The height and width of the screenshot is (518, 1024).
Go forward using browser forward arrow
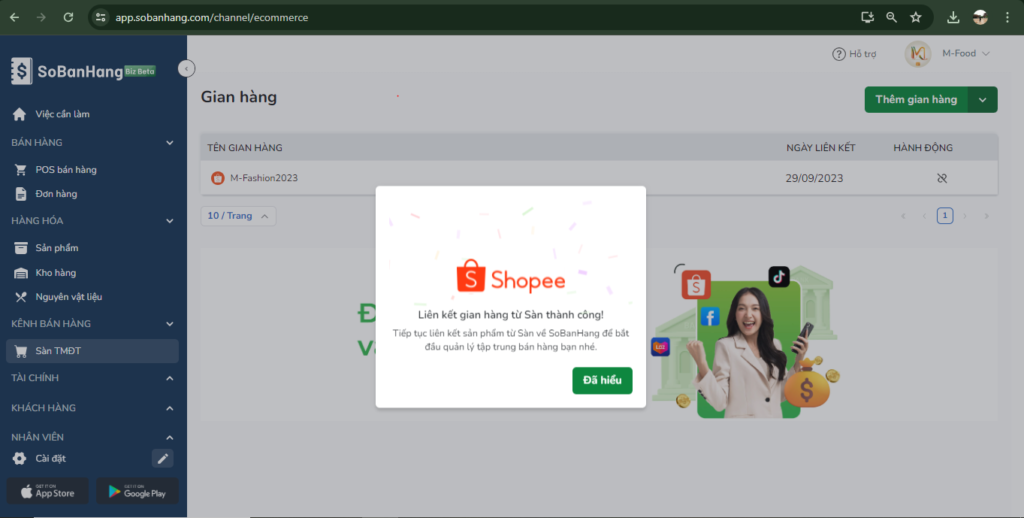click(x=41, y=18)
